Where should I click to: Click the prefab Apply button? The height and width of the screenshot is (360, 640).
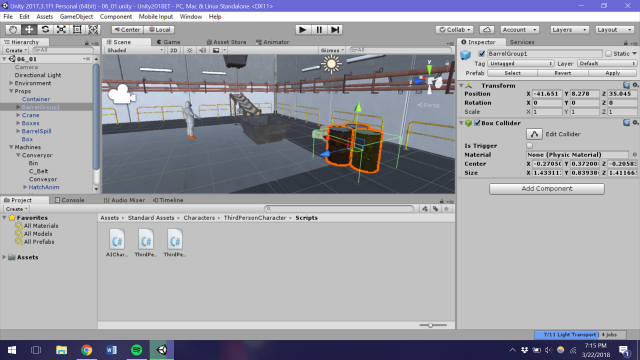pyautogui.click(x=612, y=73)
